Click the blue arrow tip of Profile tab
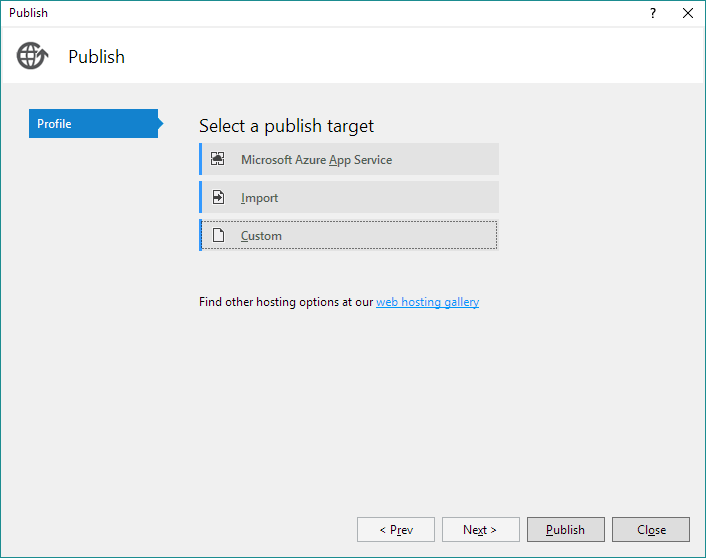The width and height of the screenshot is (706, 558). click(x=161, y=123)
